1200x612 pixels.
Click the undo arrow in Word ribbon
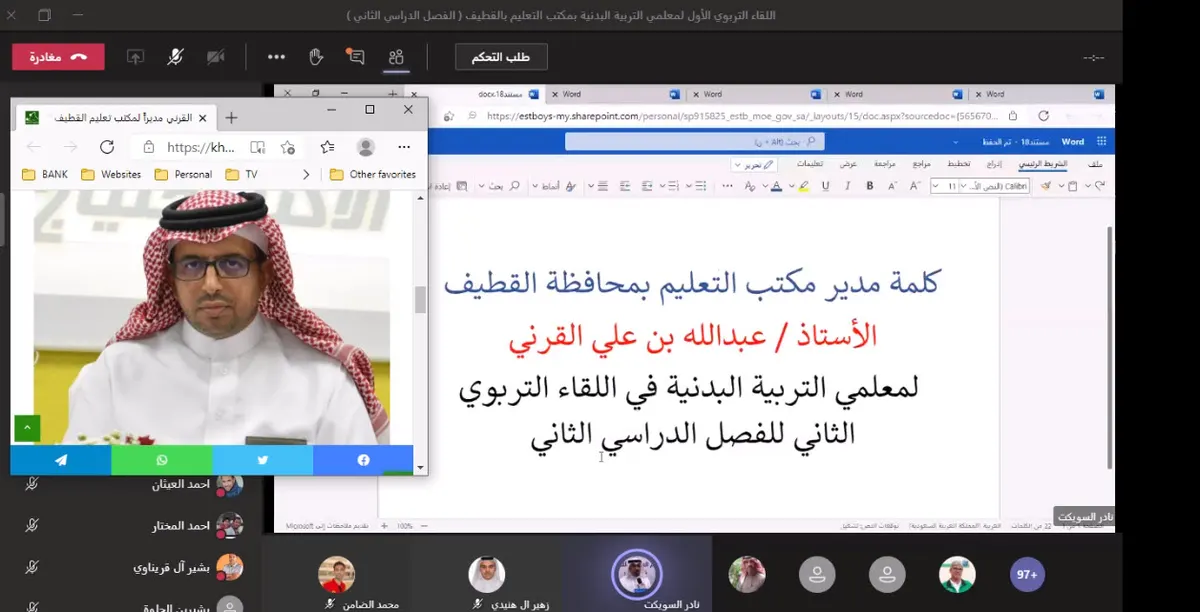[x=1100, y=186]
